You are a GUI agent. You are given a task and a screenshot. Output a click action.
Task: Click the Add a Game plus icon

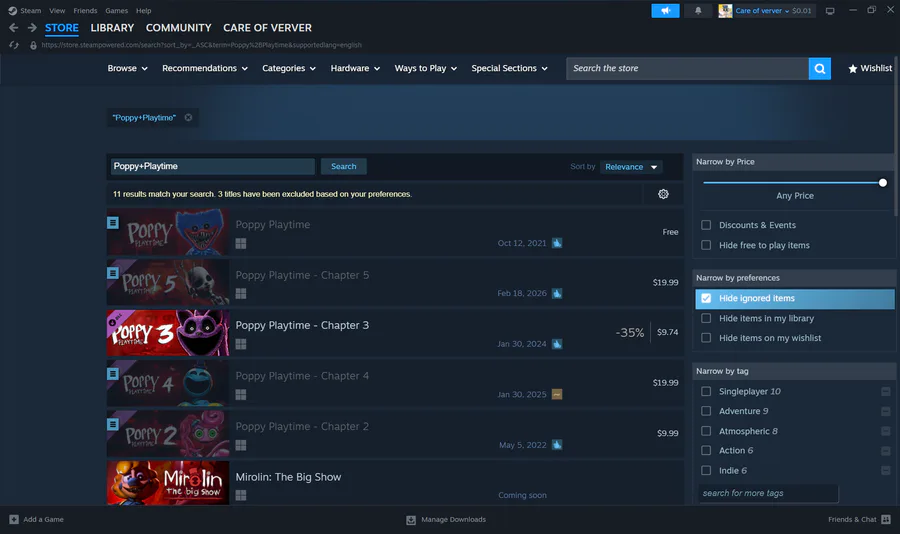[14, 520]
